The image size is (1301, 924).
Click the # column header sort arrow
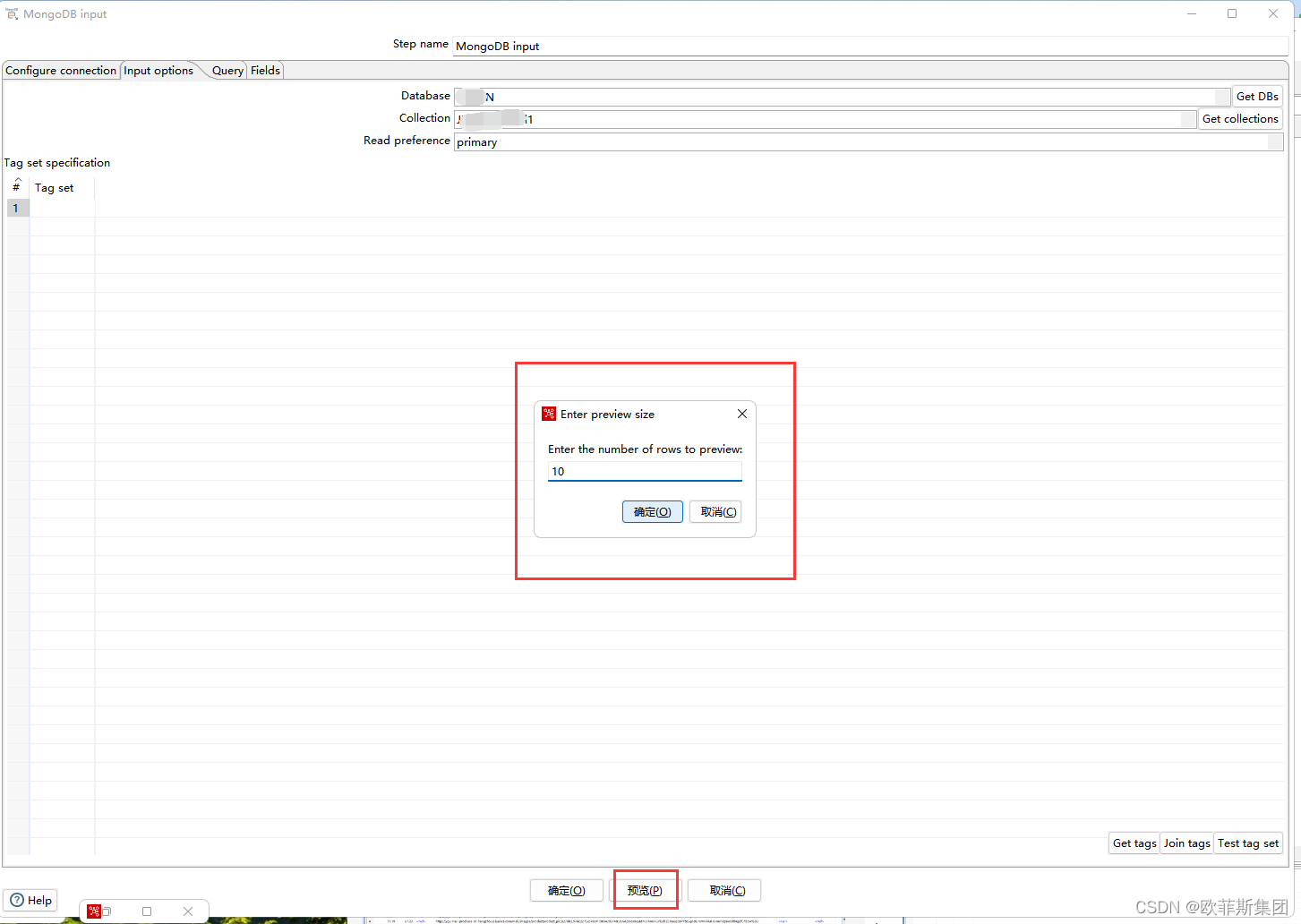(x=17, y=180)
